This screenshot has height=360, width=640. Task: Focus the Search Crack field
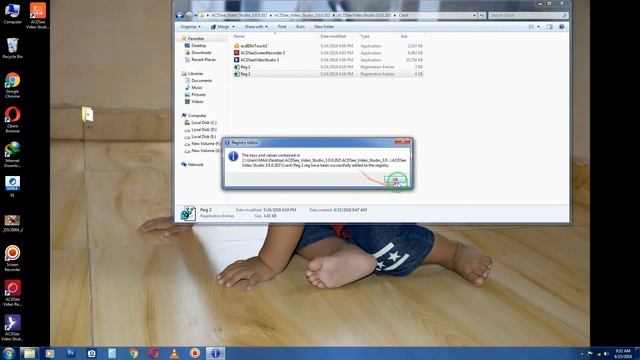528,16
